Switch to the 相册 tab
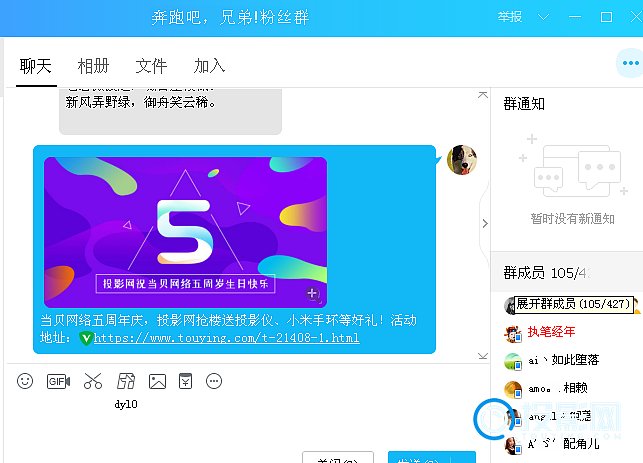The height and width of the screenshot is (463, 643). click(x=93, y=66)
